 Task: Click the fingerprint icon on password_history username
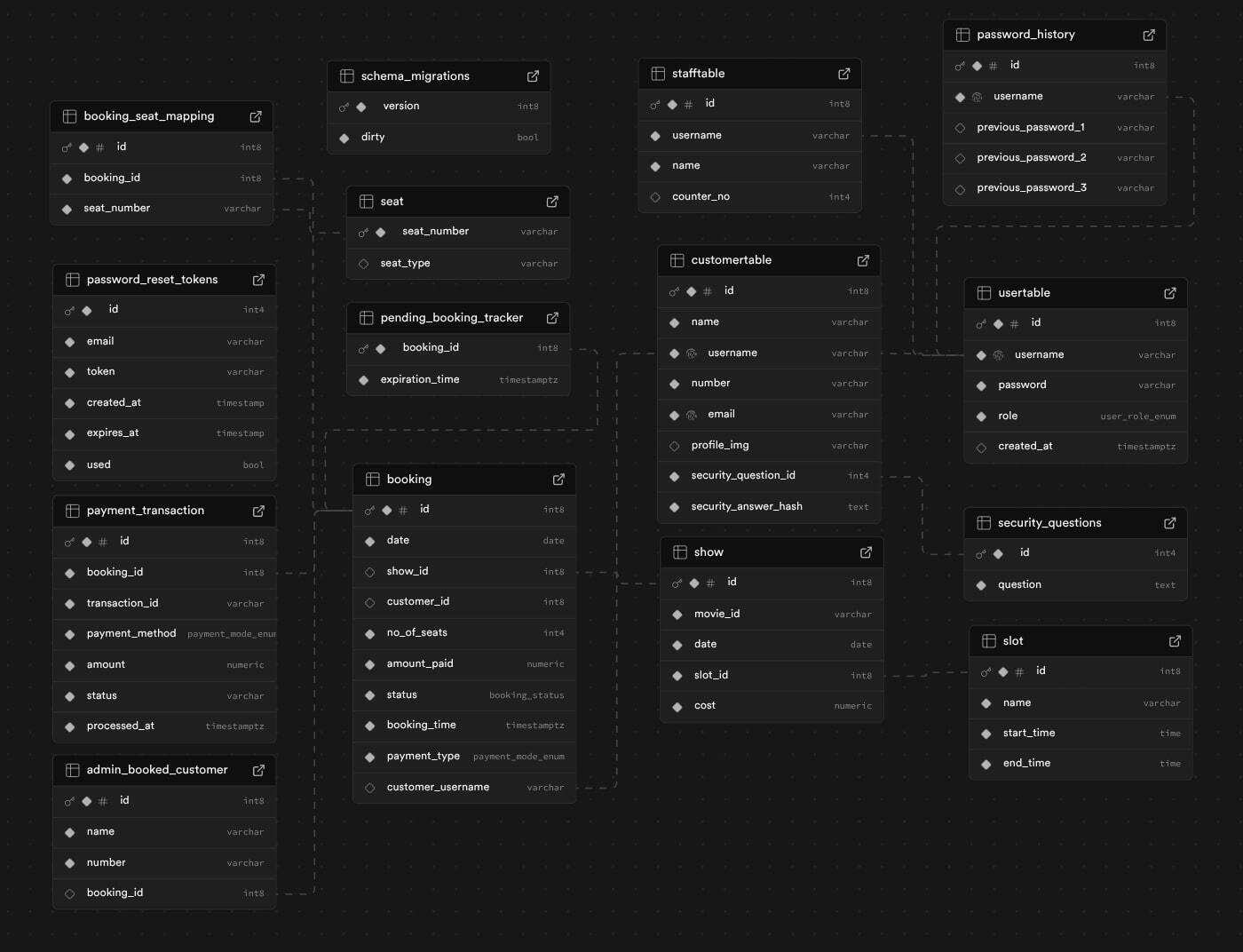pyautogui.click(x=977, y=97)
